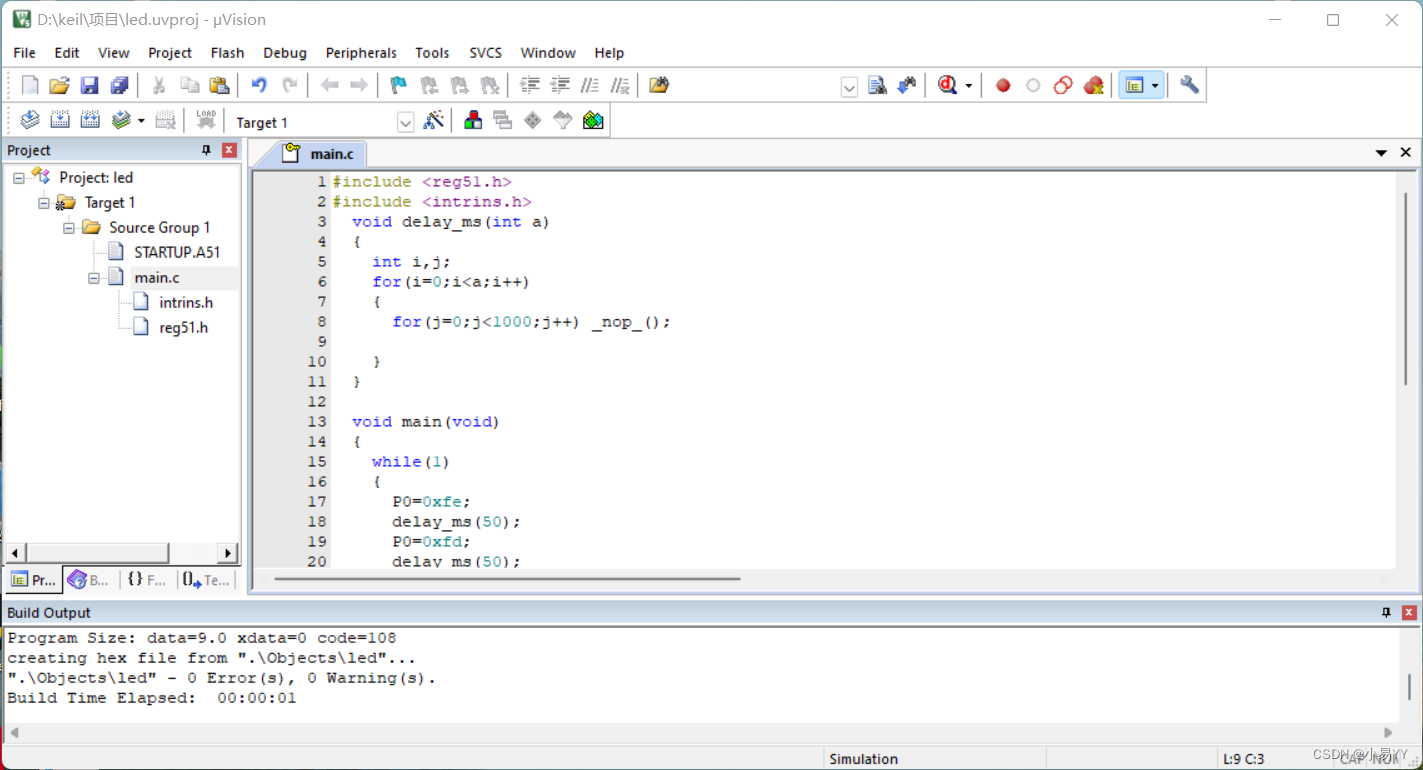Pin the Build Output panel with the pushpin
This screenshot has height=770, width=1423.
[x=1386, y=612]
